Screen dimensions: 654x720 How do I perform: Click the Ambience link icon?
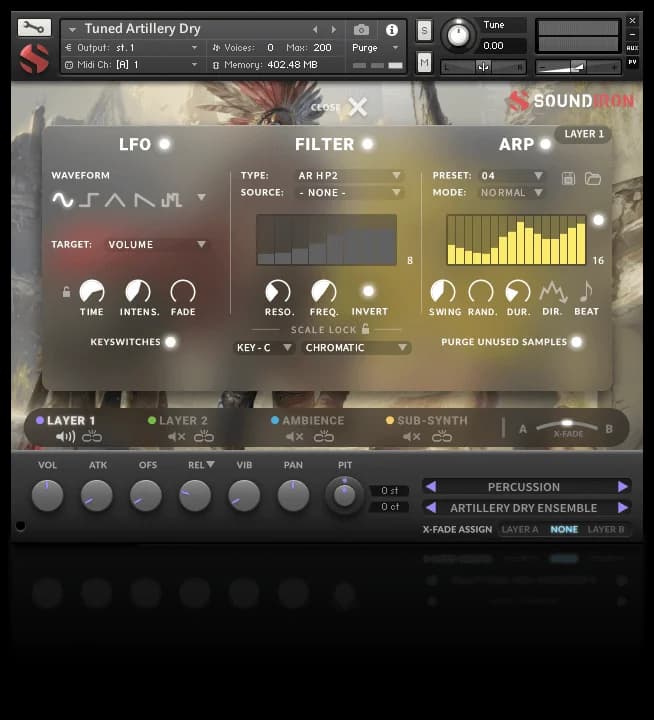(x=324, y=436)
